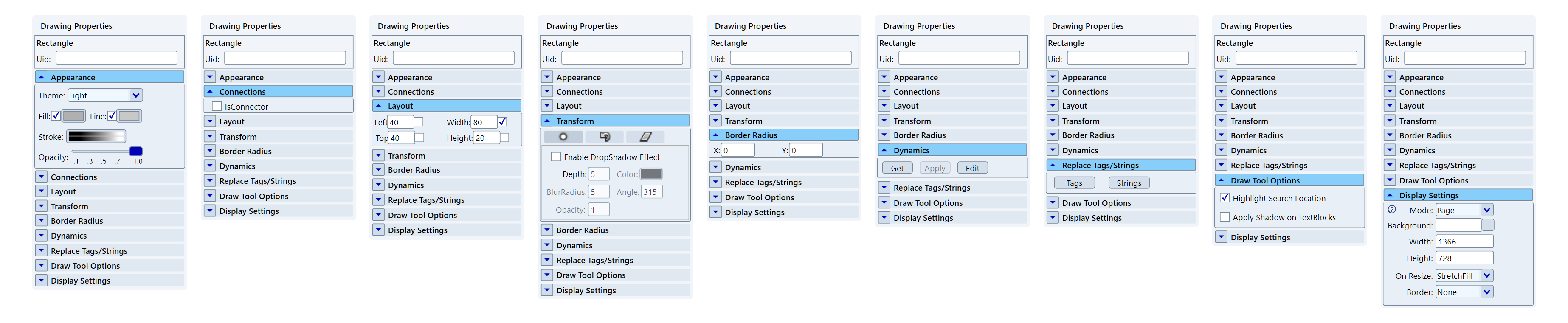Screen dimensions: 1568x323
Task: Open the On Resize StretchFill dropdown
Action: tap(1487, 275)
